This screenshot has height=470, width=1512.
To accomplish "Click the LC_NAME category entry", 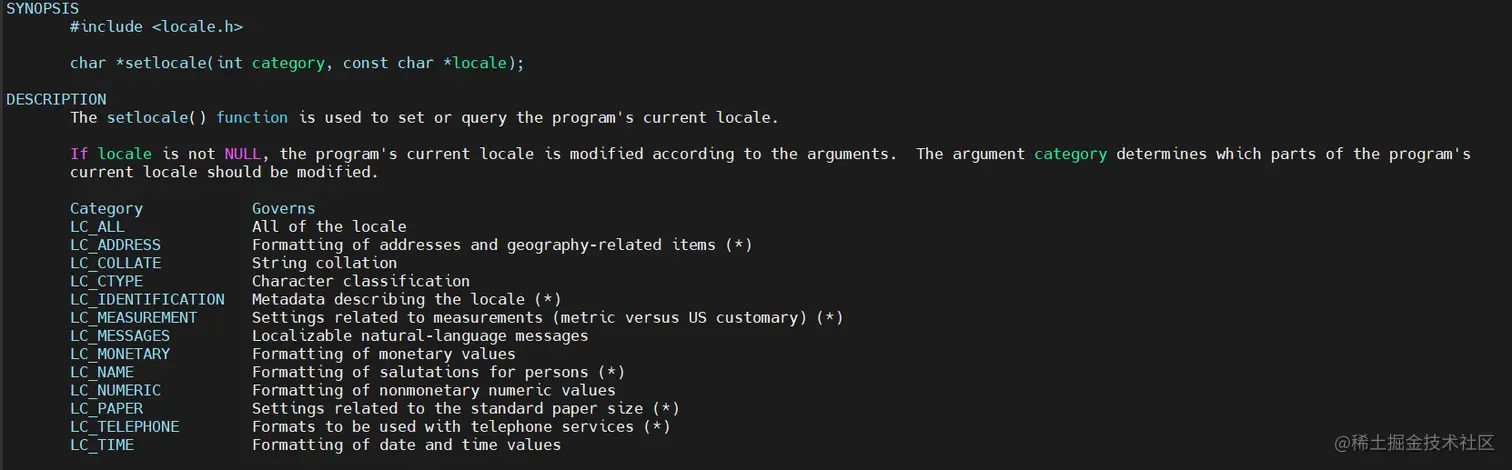I will coord(101,372).
